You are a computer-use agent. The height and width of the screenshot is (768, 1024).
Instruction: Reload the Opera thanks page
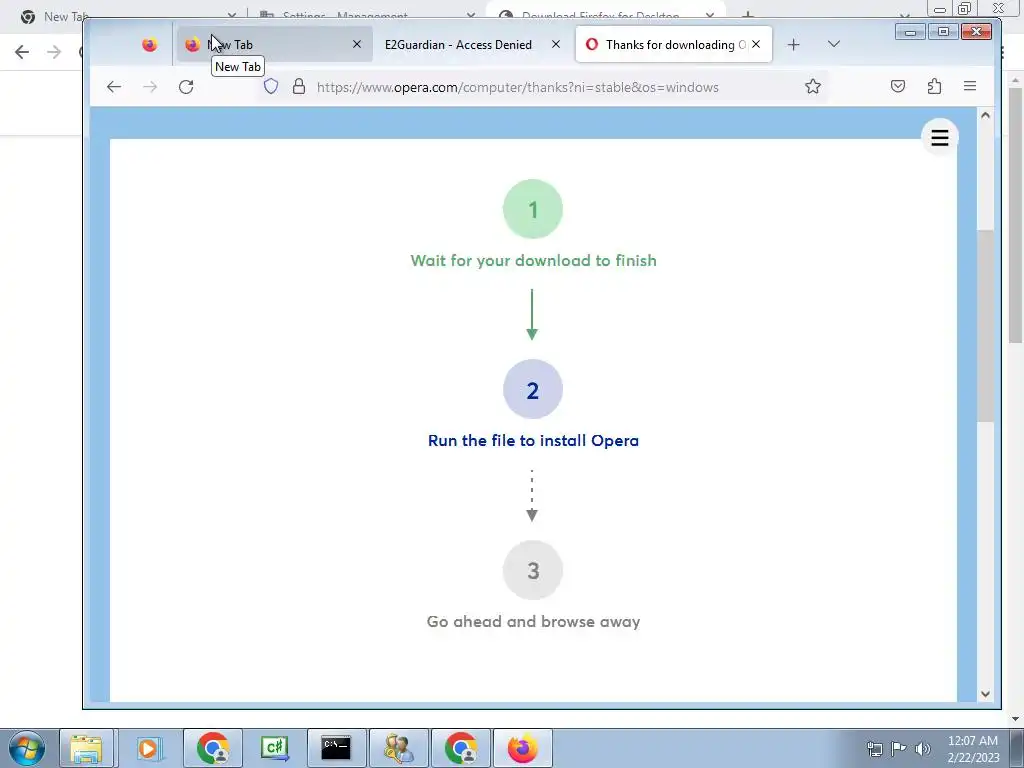(186, 87)
